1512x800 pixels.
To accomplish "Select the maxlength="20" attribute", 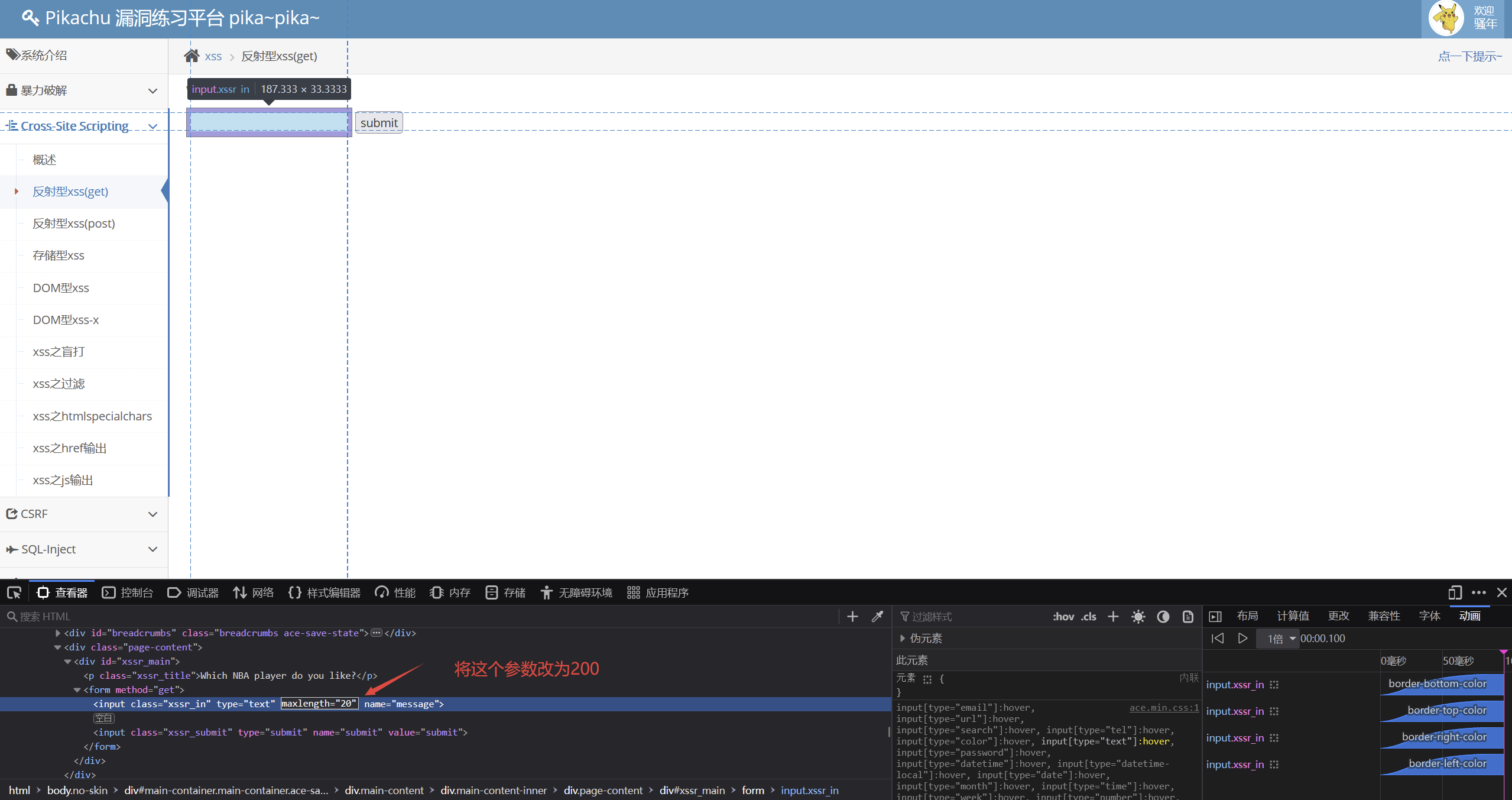I will [x=319, y=704].
